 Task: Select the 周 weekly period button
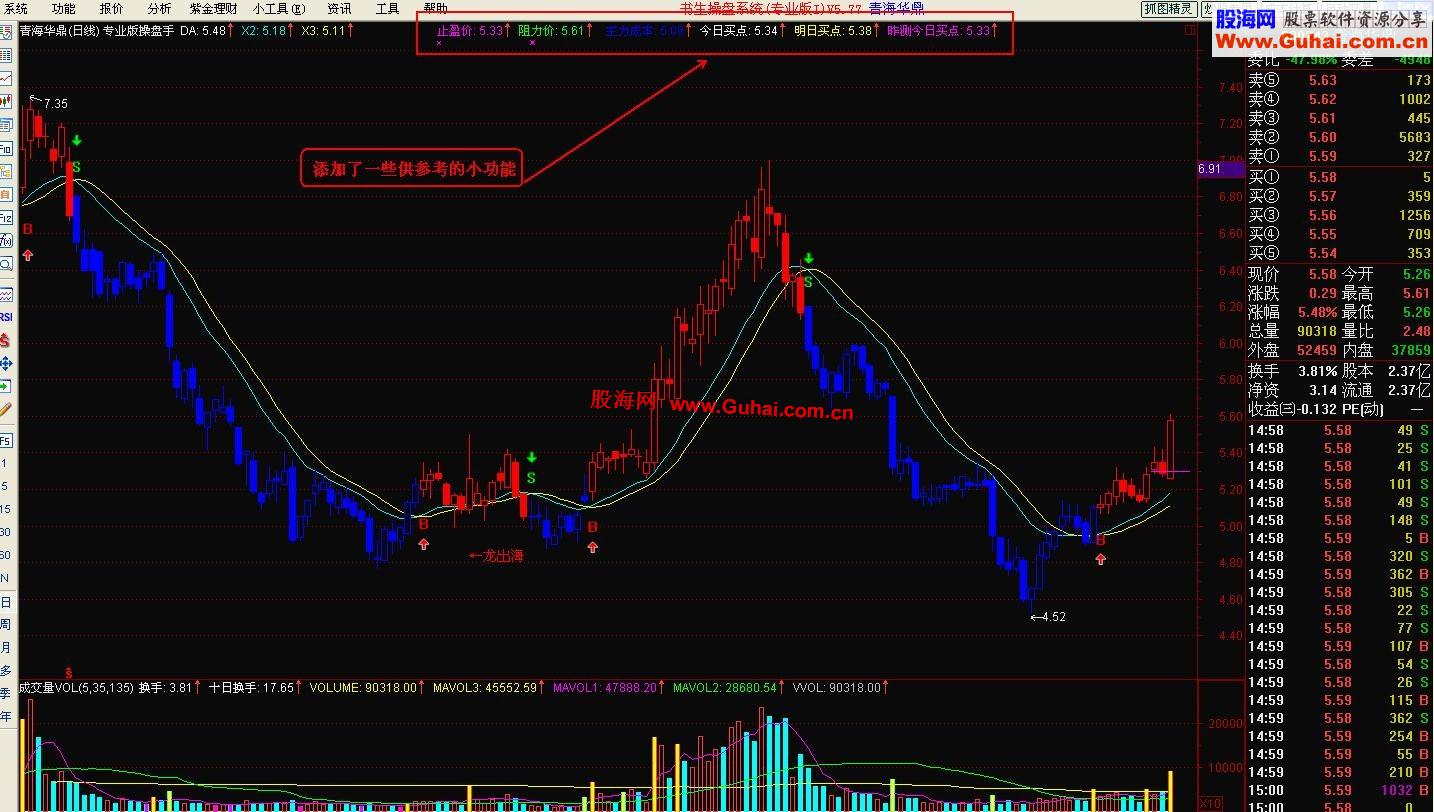5,625
